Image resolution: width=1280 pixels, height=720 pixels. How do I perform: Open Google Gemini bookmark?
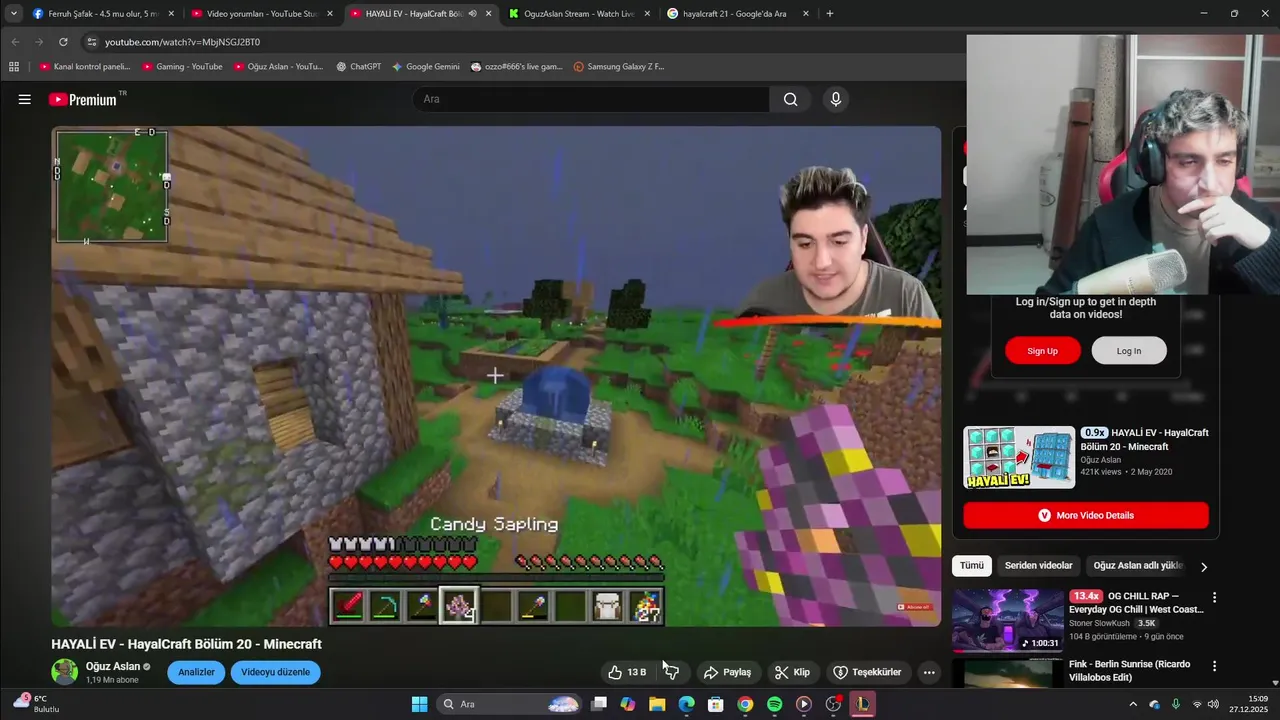pyautogui.click(x=426, y=67)
